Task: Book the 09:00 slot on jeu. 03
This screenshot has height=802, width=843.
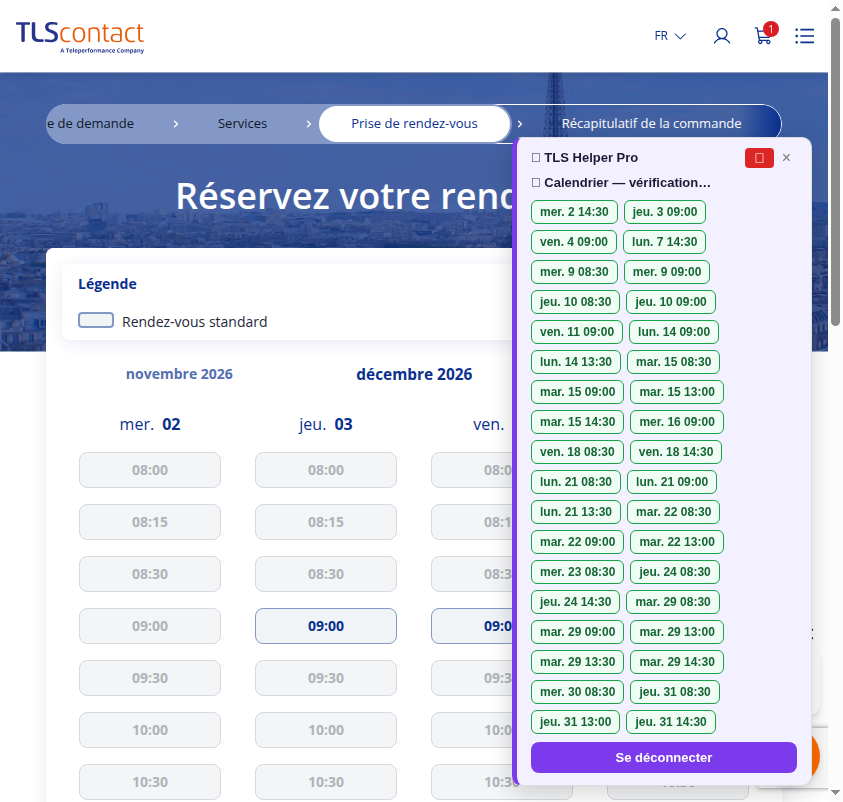Action: pyautogui.click(x=326, y=626)
